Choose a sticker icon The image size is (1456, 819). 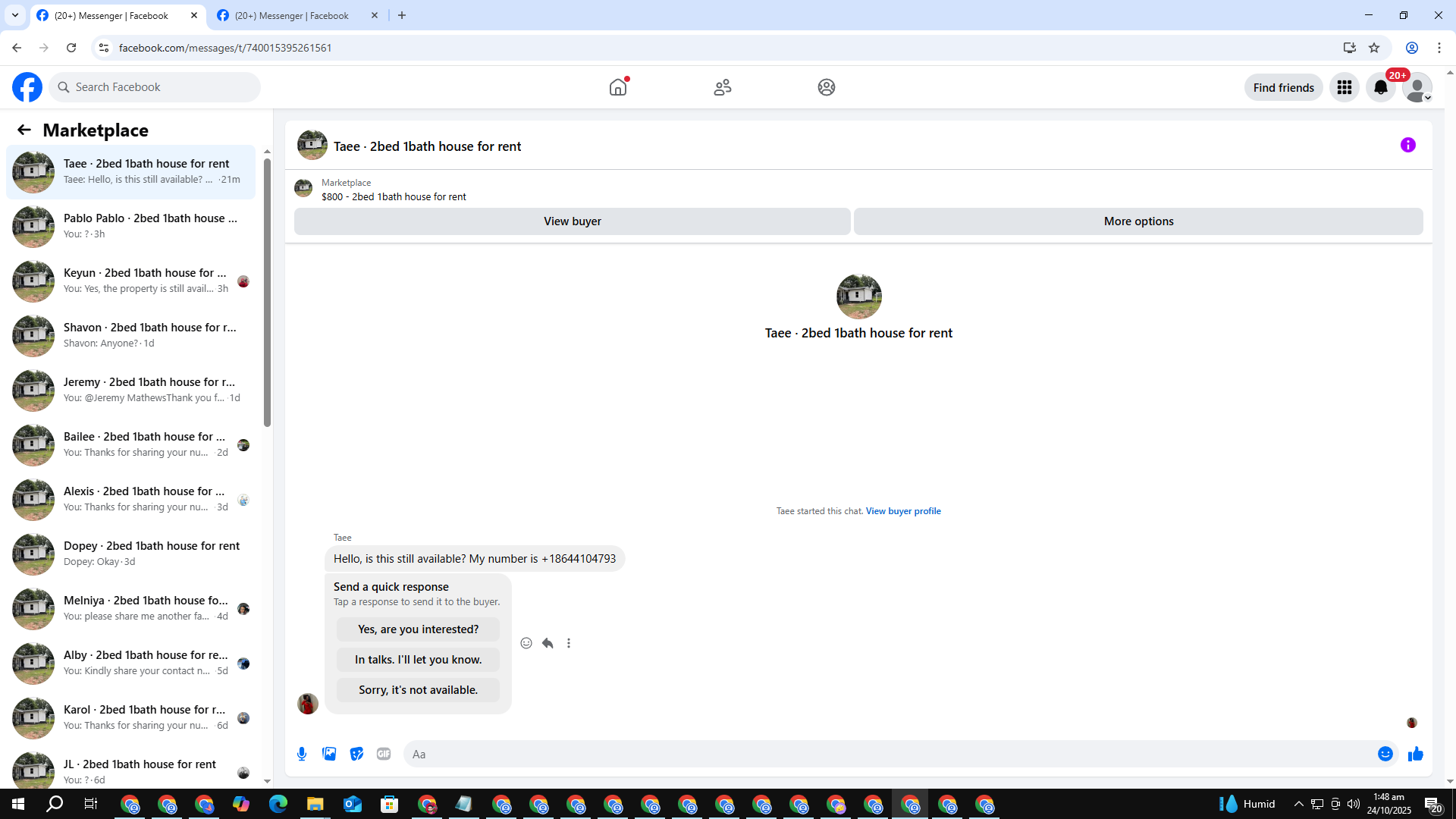[x=356, y=754]
